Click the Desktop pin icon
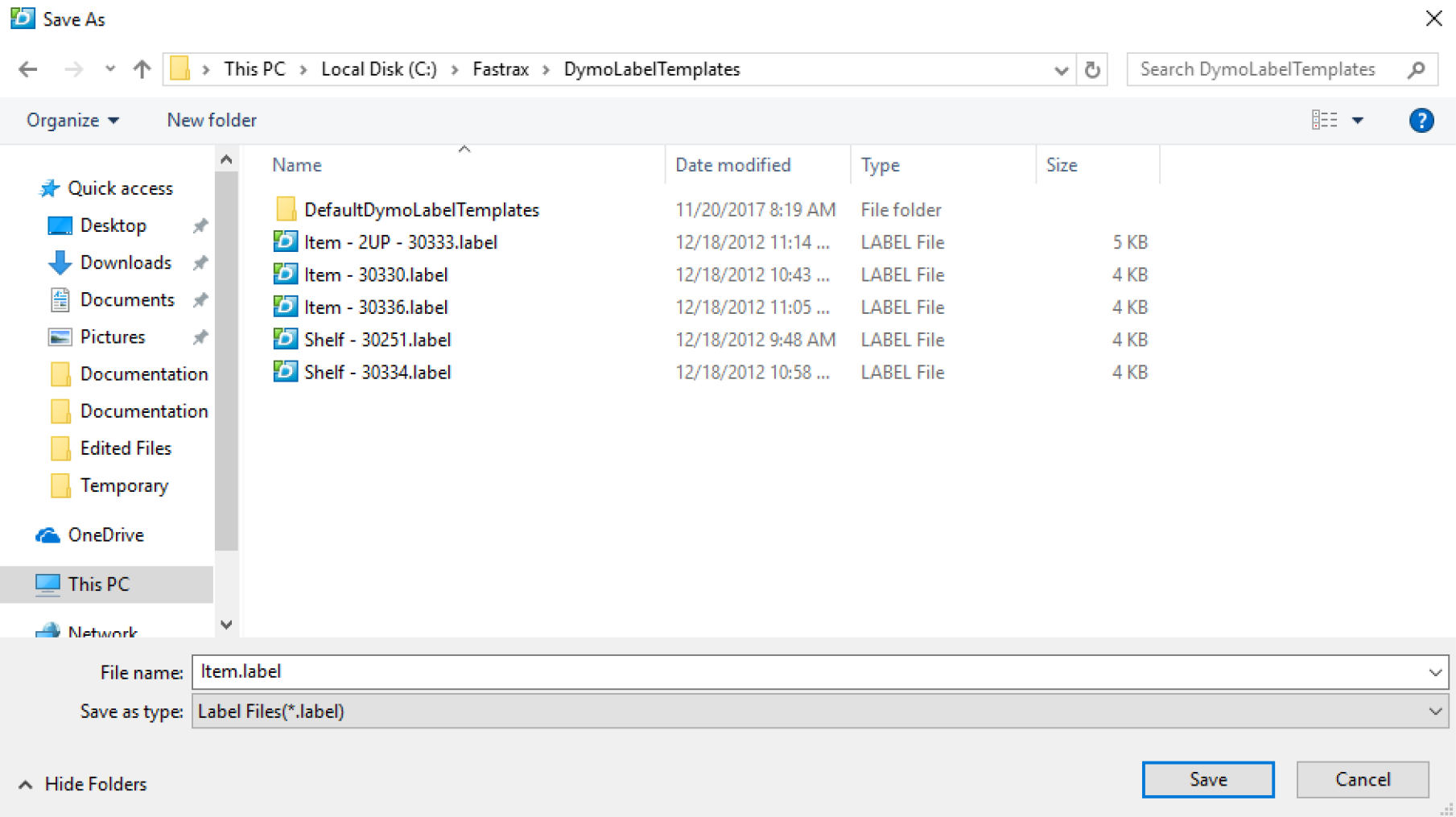The image size is (1456, 817). [200, 225]
